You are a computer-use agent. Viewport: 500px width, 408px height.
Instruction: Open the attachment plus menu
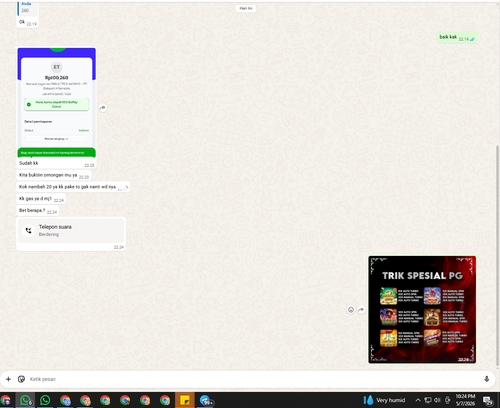8,379
